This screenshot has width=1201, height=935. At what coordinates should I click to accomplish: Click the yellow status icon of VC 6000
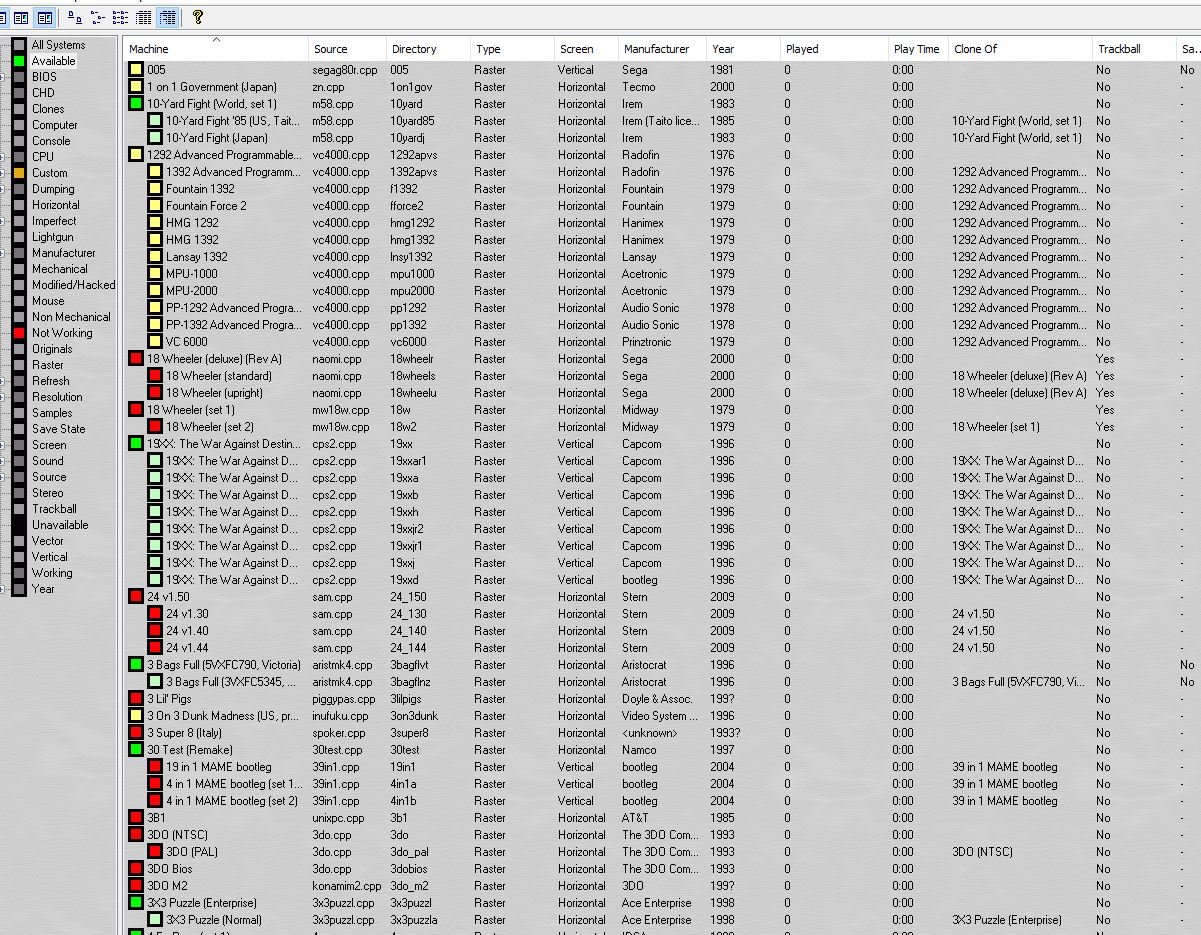(x=155, y=342)
